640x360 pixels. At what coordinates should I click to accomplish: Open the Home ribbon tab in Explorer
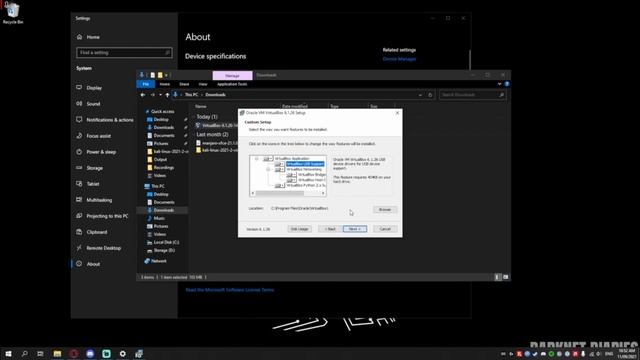coord(164,84)
